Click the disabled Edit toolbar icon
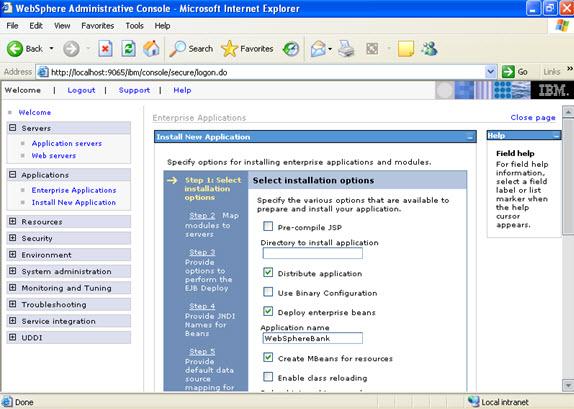 point(372,49)
